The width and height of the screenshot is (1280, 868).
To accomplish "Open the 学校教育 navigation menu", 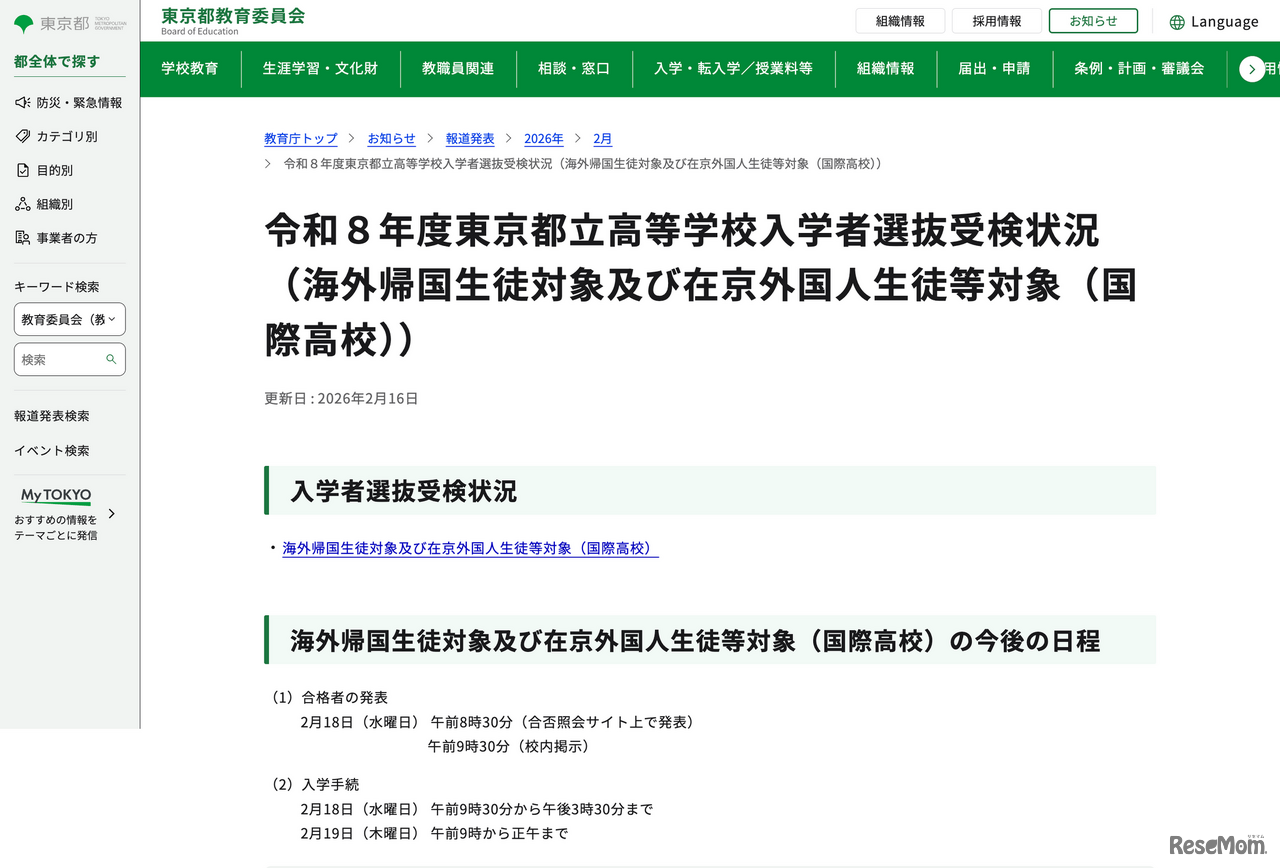I will 190,69.
